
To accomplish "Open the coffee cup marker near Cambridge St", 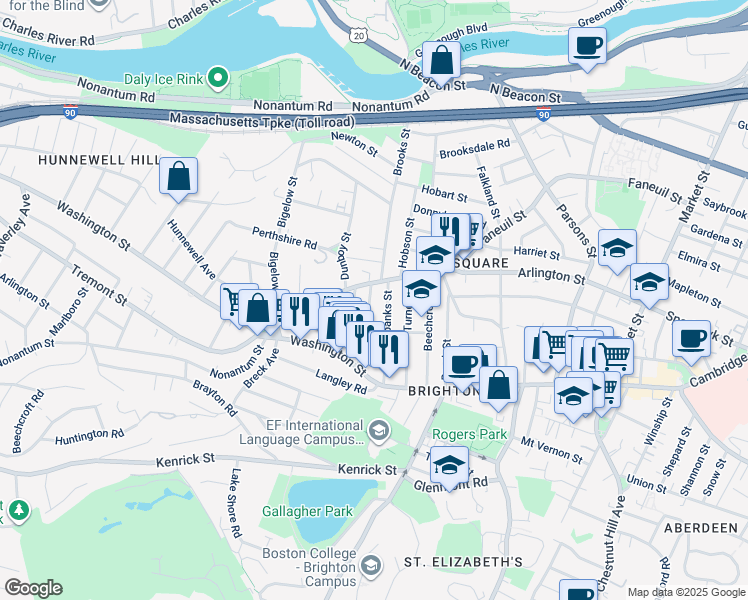I will pos(691,339).
